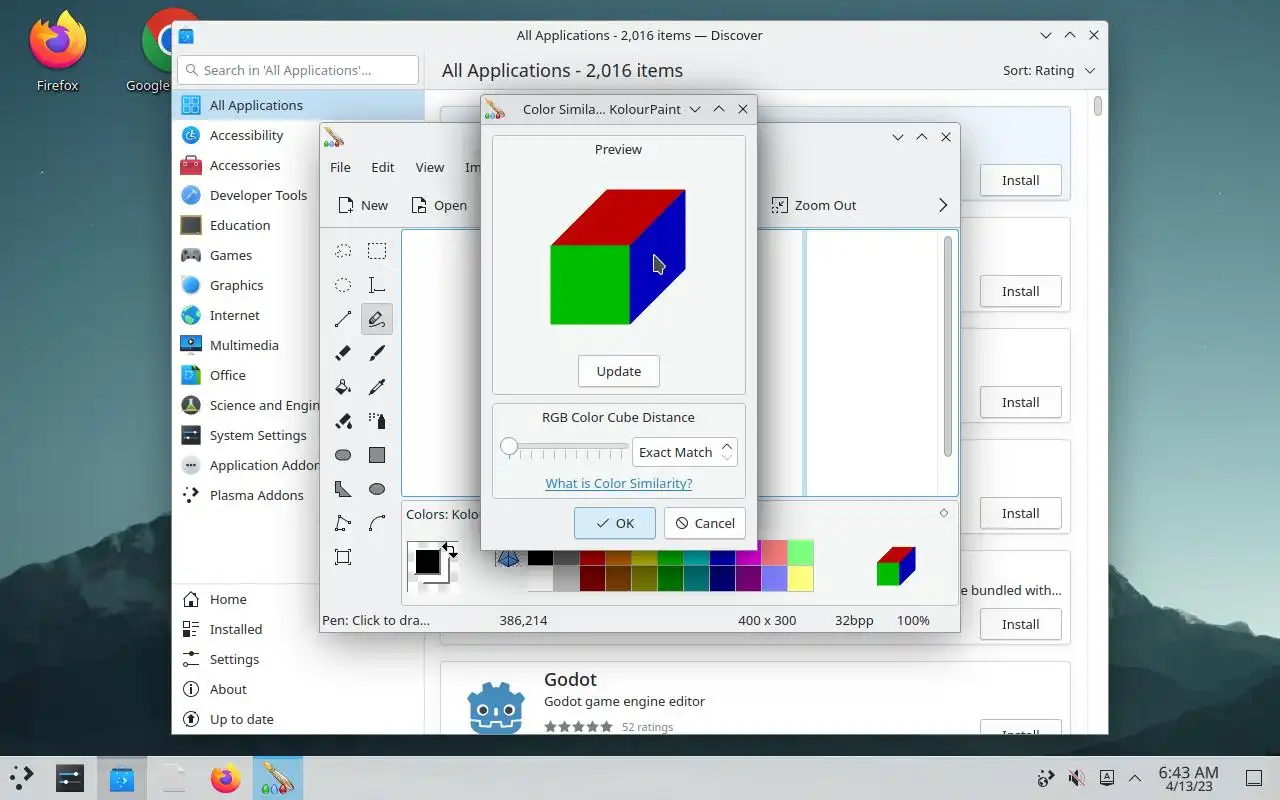1280x800 pixels.
Task: Select the Ellipse shape tool
Action: (x=377, y=489)
